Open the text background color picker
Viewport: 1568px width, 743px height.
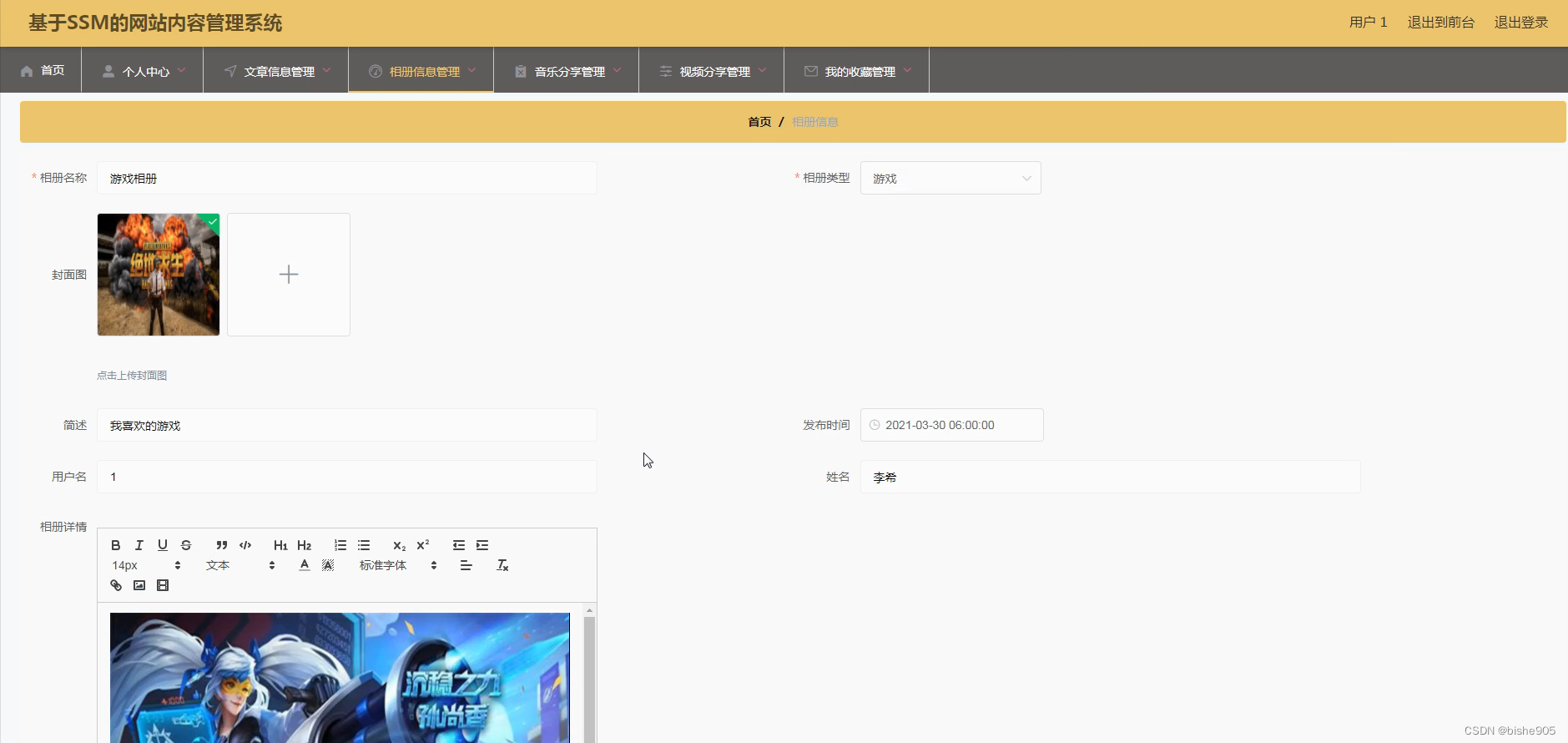point(328,565)
